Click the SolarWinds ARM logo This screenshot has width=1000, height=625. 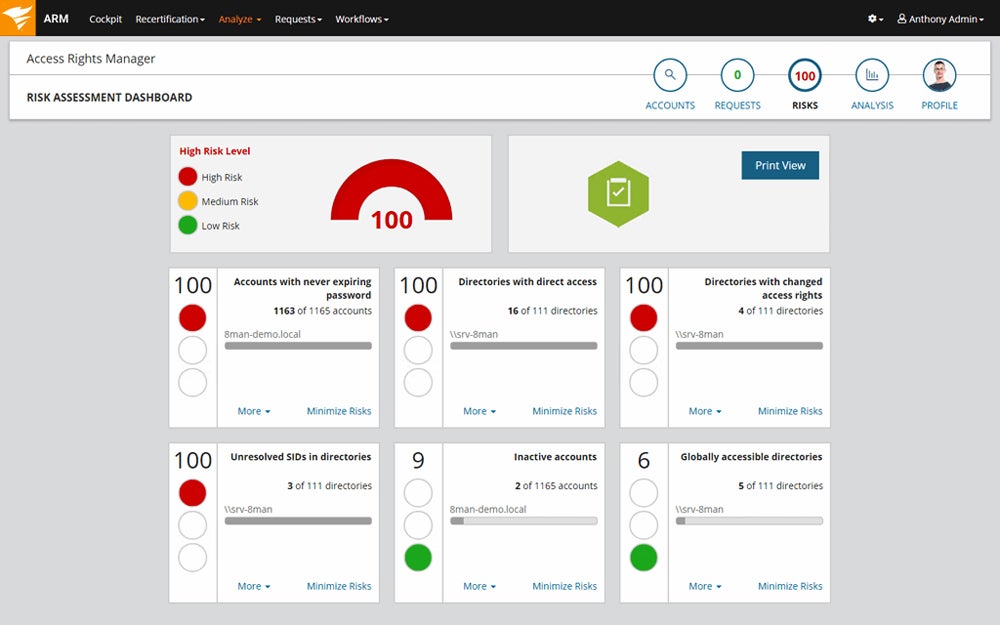[16, 17]
